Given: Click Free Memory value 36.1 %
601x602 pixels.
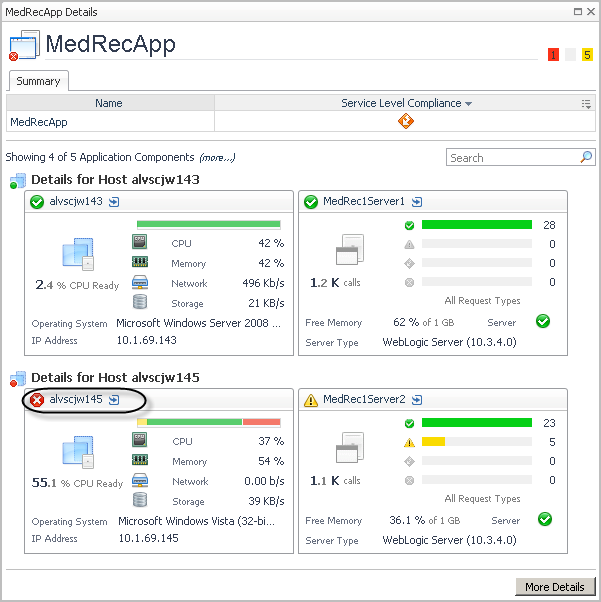Looking at the screenshot, I should point(407,520).
